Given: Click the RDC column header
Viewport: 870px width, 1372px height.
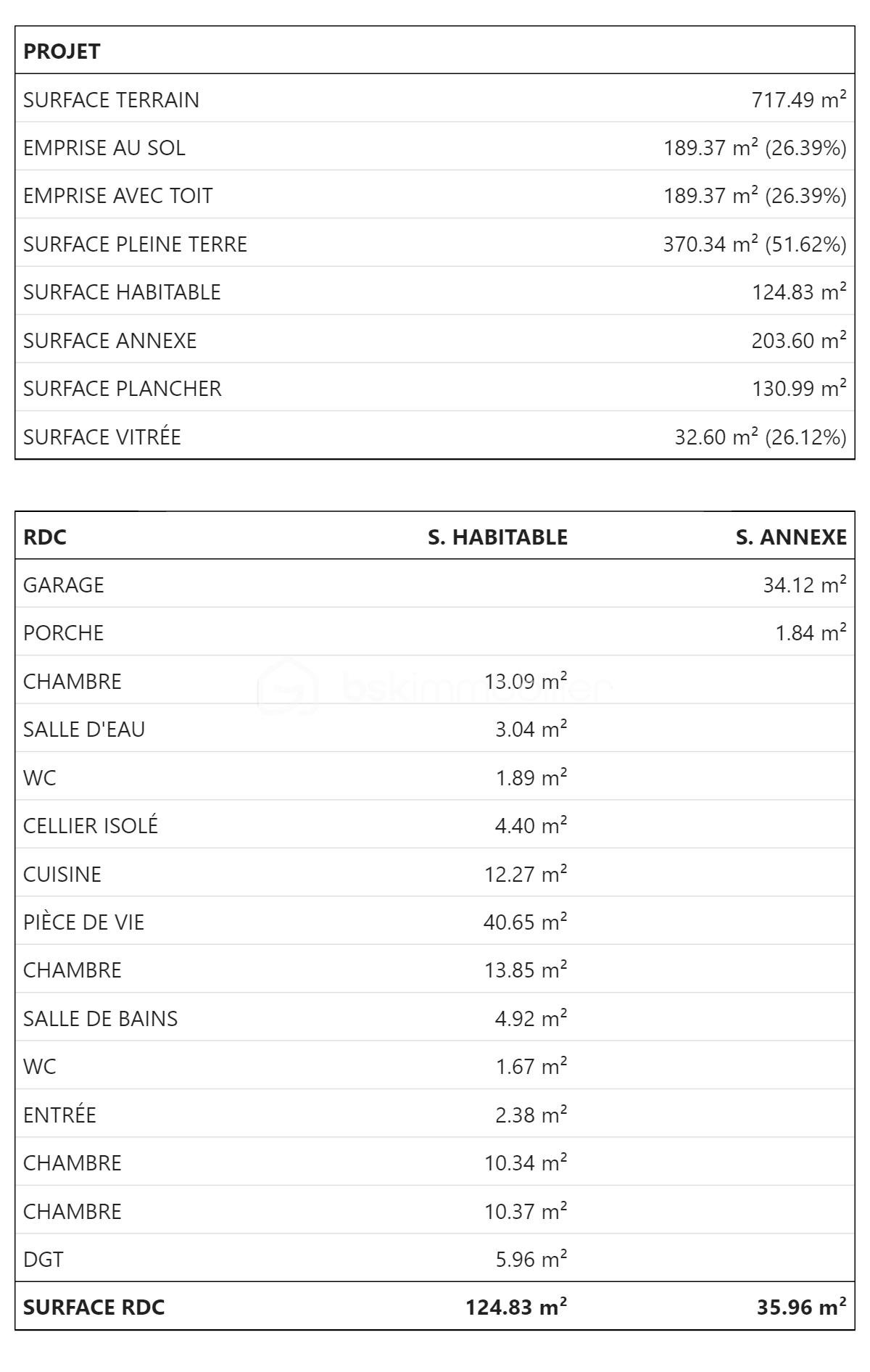Looking at the screenshot, I should pos(44,537).
